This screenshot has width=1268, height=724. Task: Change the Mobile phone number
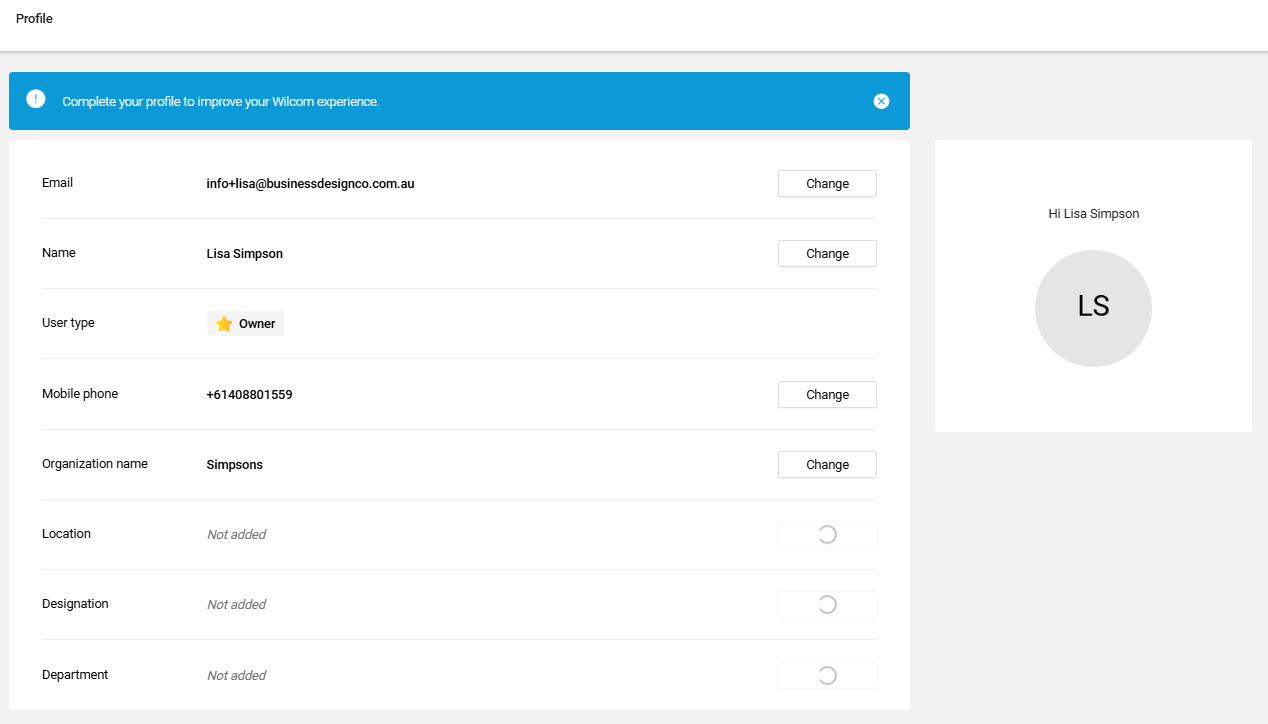pos(827,395)
